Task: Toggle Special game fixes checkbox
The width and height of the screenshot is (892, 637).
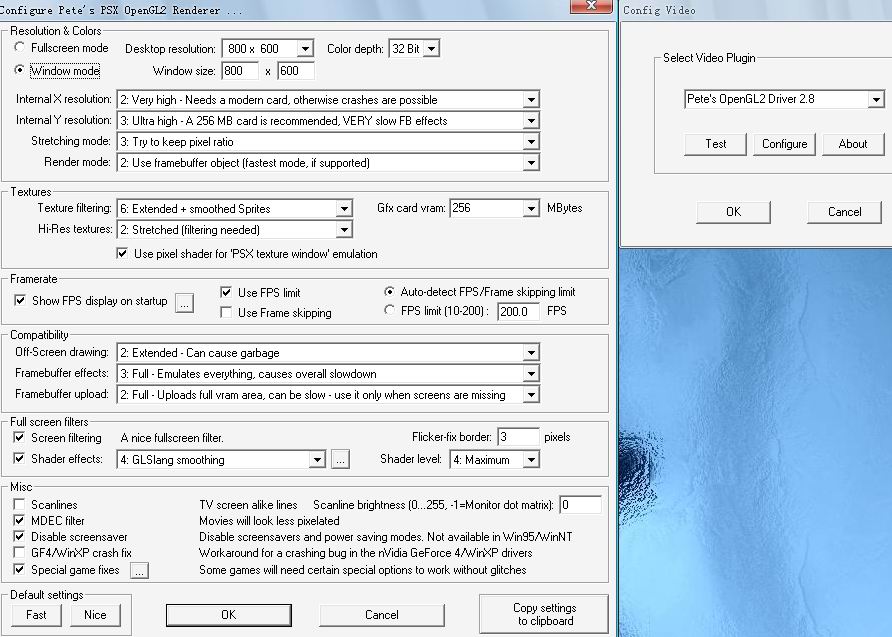Action: tap(19, 569)
